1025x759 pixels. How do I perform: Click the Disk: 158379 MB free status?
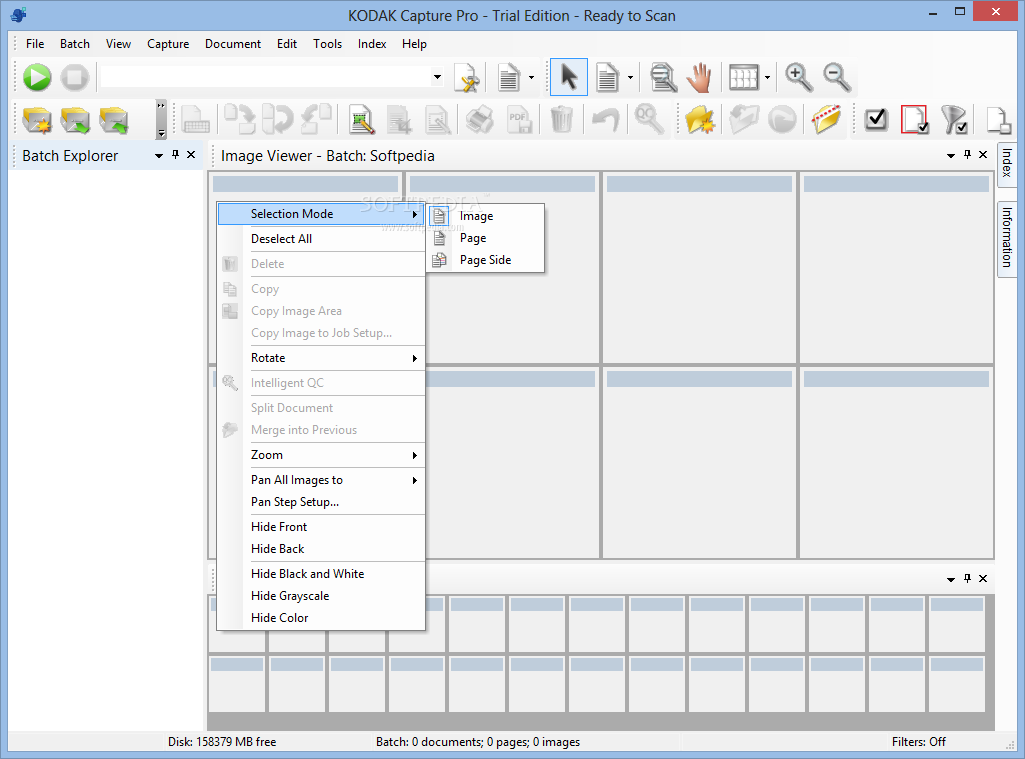(x=222, y=742)
